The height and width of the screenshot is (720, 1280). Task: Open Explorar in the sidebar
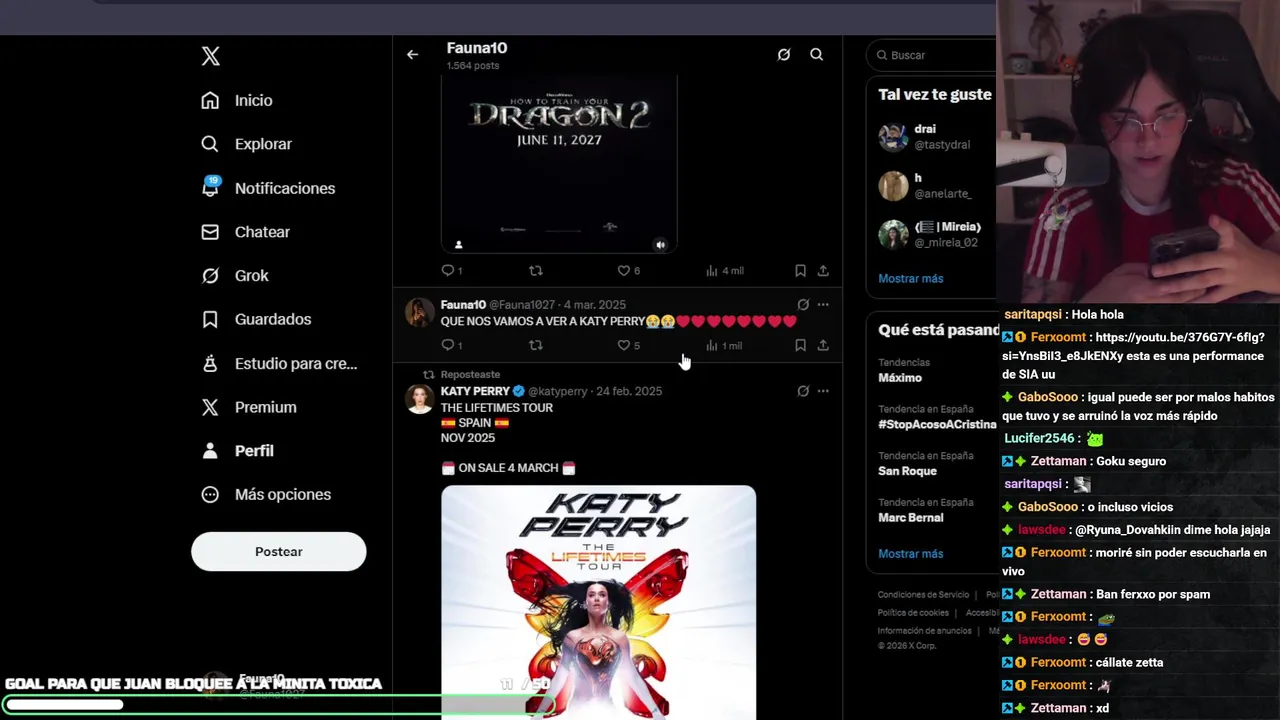(246, 144)
